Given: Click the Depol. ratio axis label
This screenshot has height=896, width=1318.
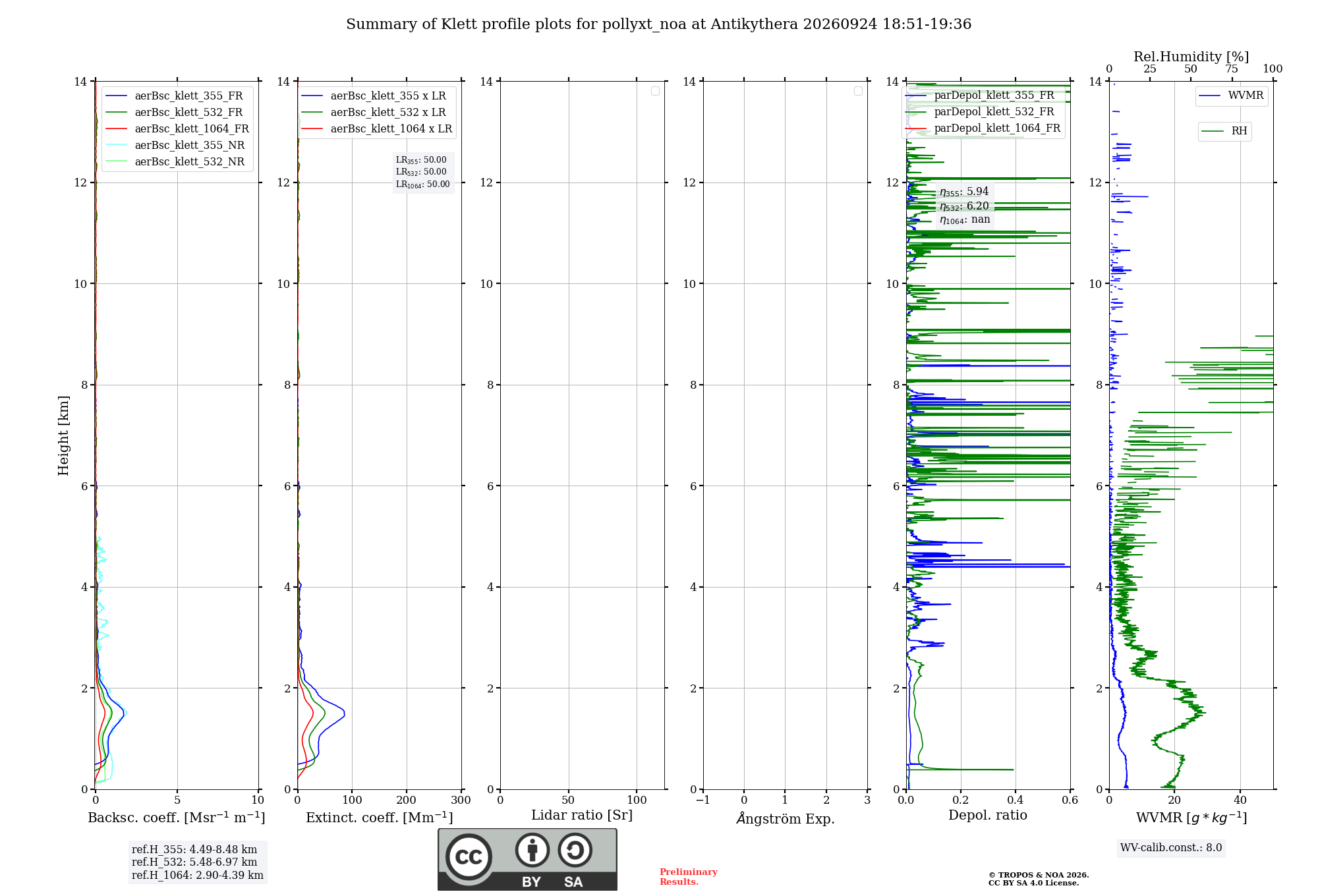Looking at the screenshot, I should pos(988,815).
